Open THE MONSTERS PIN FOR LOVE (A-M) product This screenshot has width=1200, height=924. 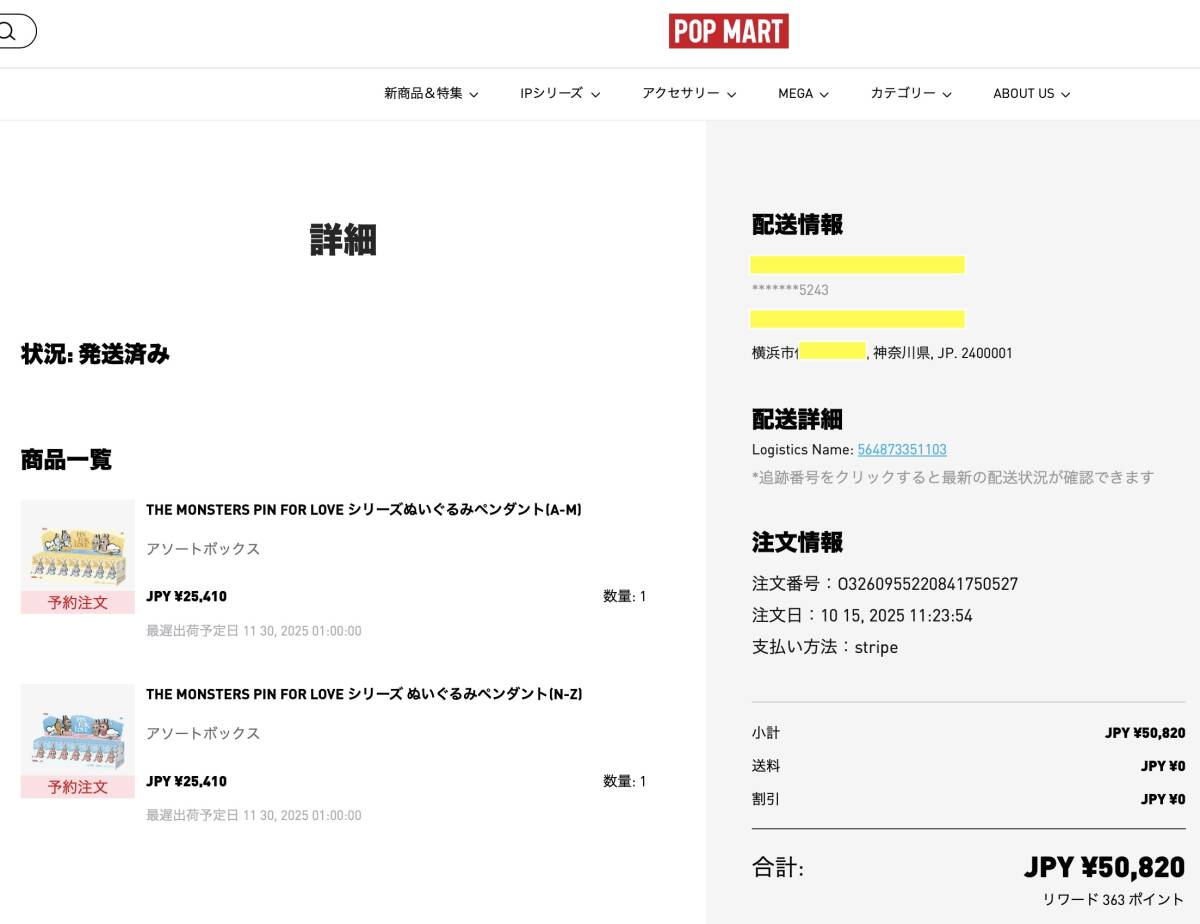(x=367, y=510)
